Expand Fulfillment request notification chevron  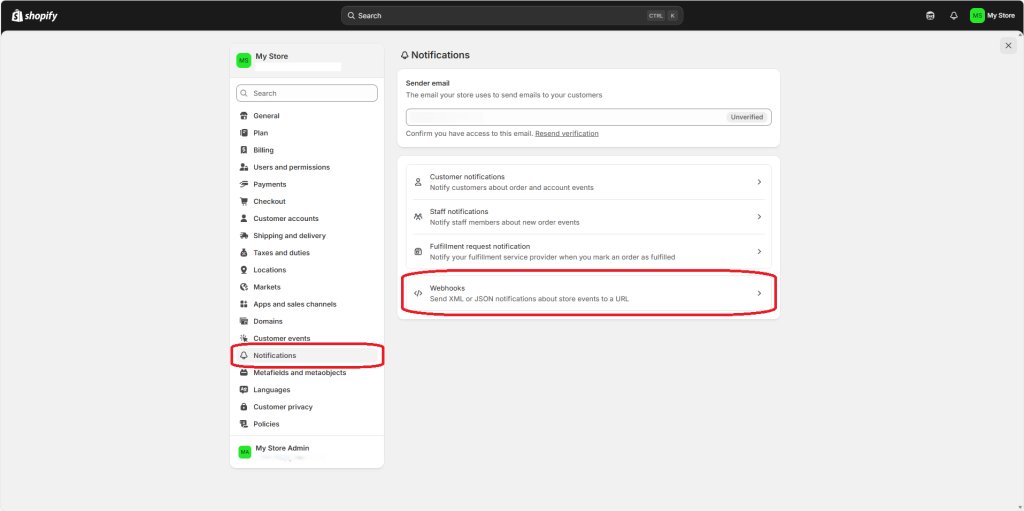pos(759,252)
